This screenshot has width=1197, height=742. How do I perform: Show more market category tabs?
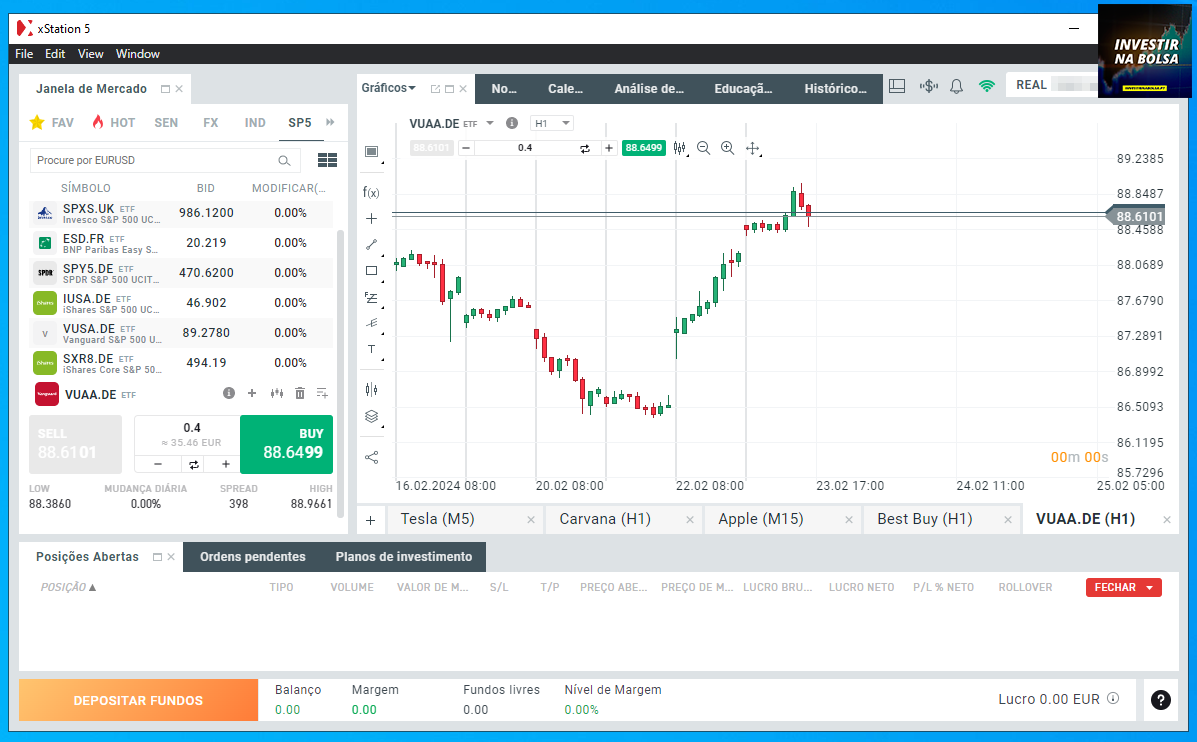[330, 122]
